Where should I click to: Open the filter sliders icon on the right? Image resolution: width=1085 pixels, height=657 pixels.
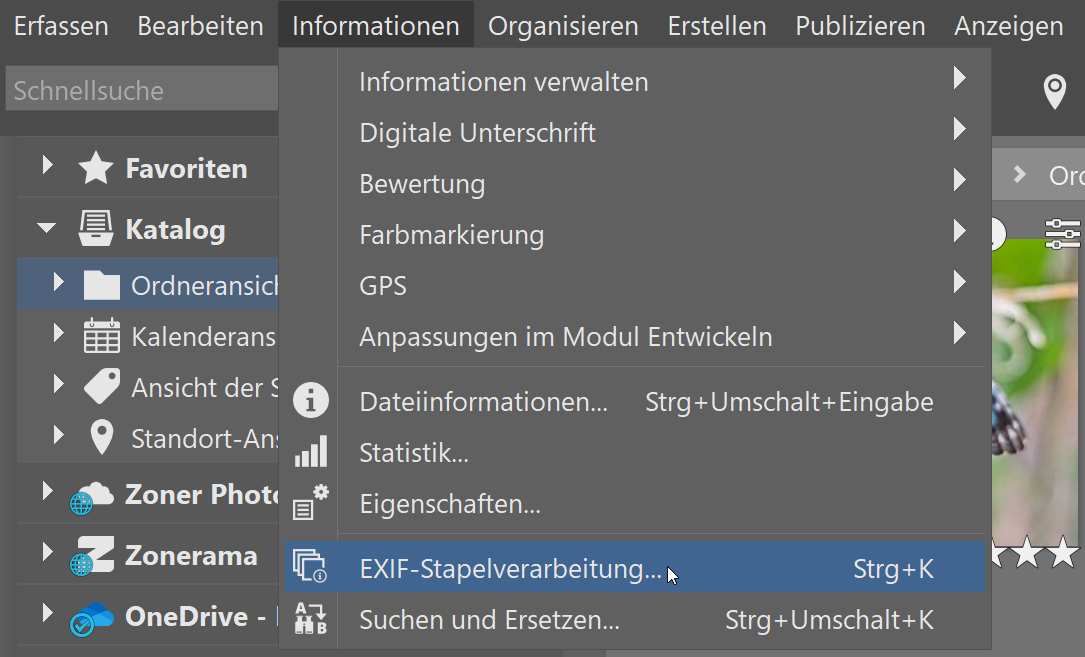1062,234
